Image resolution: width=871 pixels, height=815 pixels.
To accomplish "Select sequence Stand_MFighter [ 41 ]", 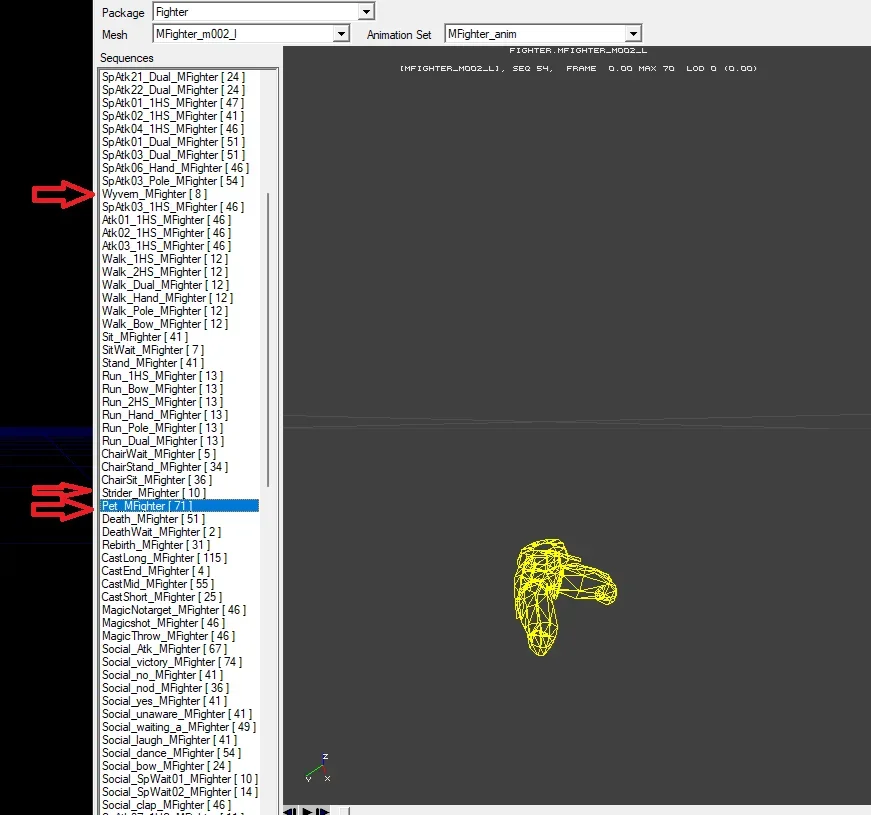I will tap(153, 363).
